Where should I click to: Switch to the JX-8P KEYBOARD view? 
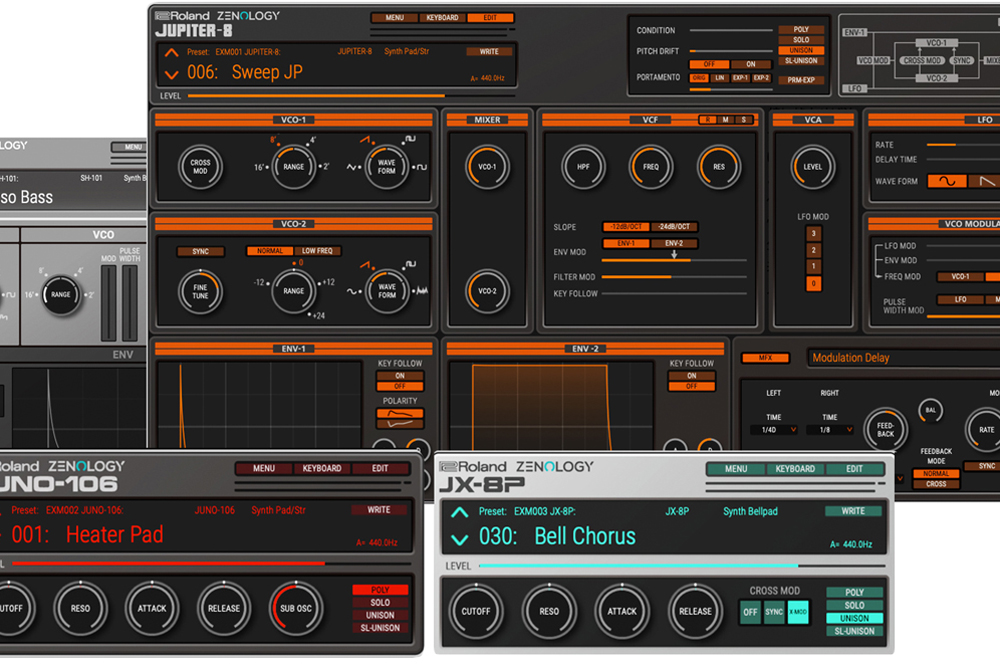(795, 468)
